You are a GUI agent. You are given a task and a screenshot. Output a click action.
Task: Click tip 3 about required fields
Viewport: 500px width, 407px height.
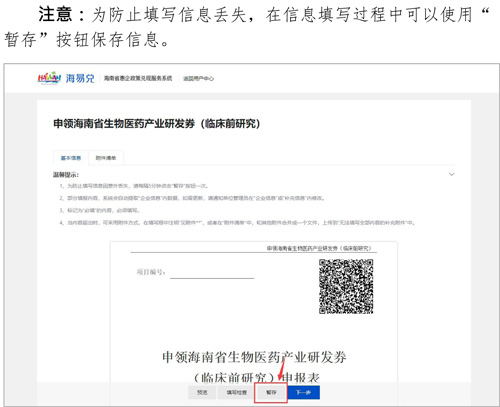click(100, 210)
